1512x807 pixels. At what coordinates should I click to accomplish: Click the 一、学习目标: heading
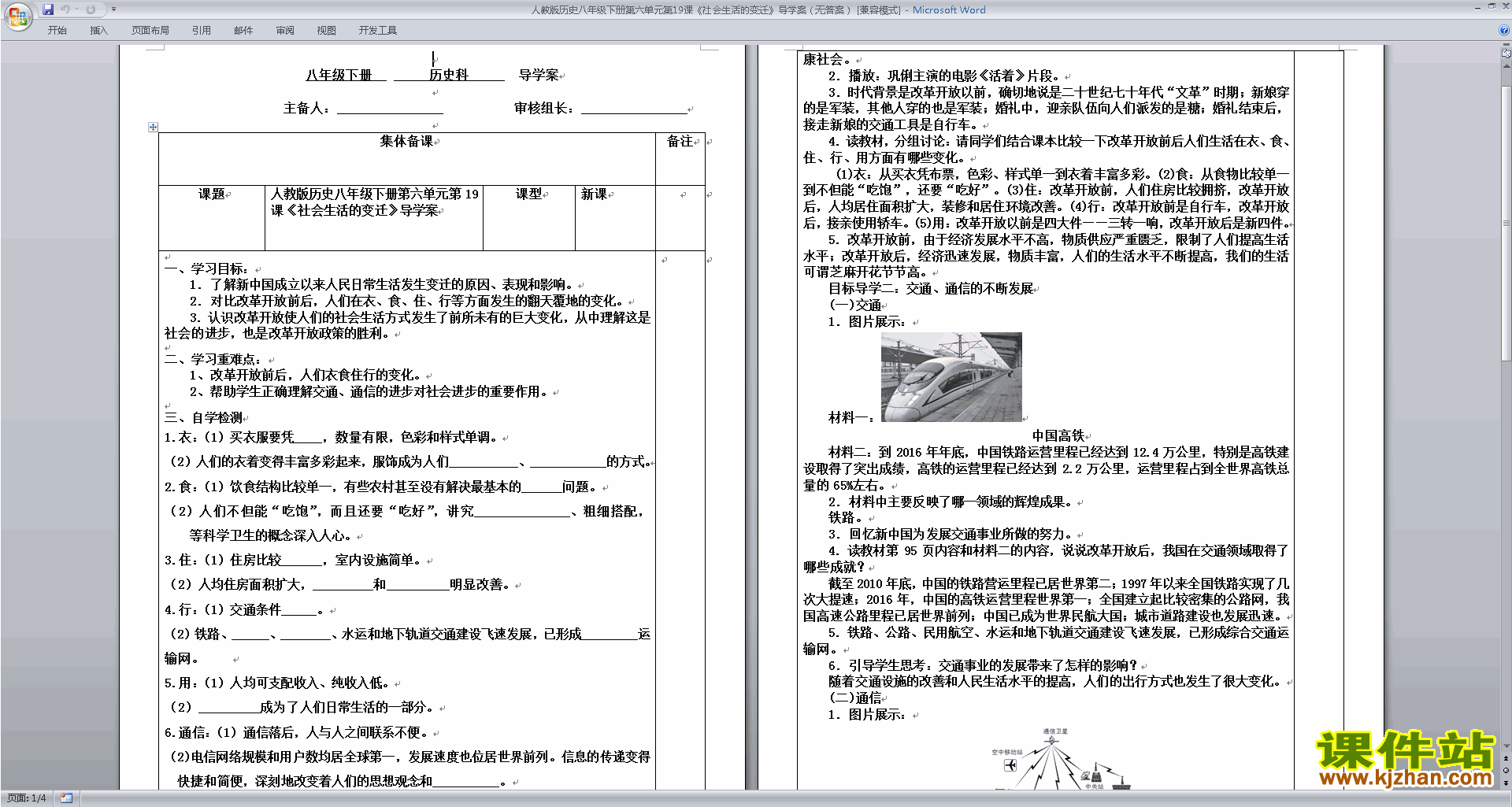(x=207, y=268)
